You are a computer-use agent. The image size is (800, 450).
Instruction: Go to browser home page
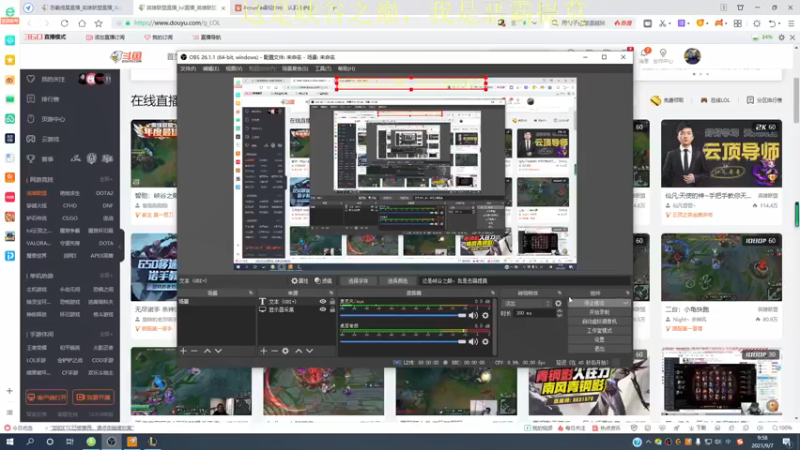(82, 23)
